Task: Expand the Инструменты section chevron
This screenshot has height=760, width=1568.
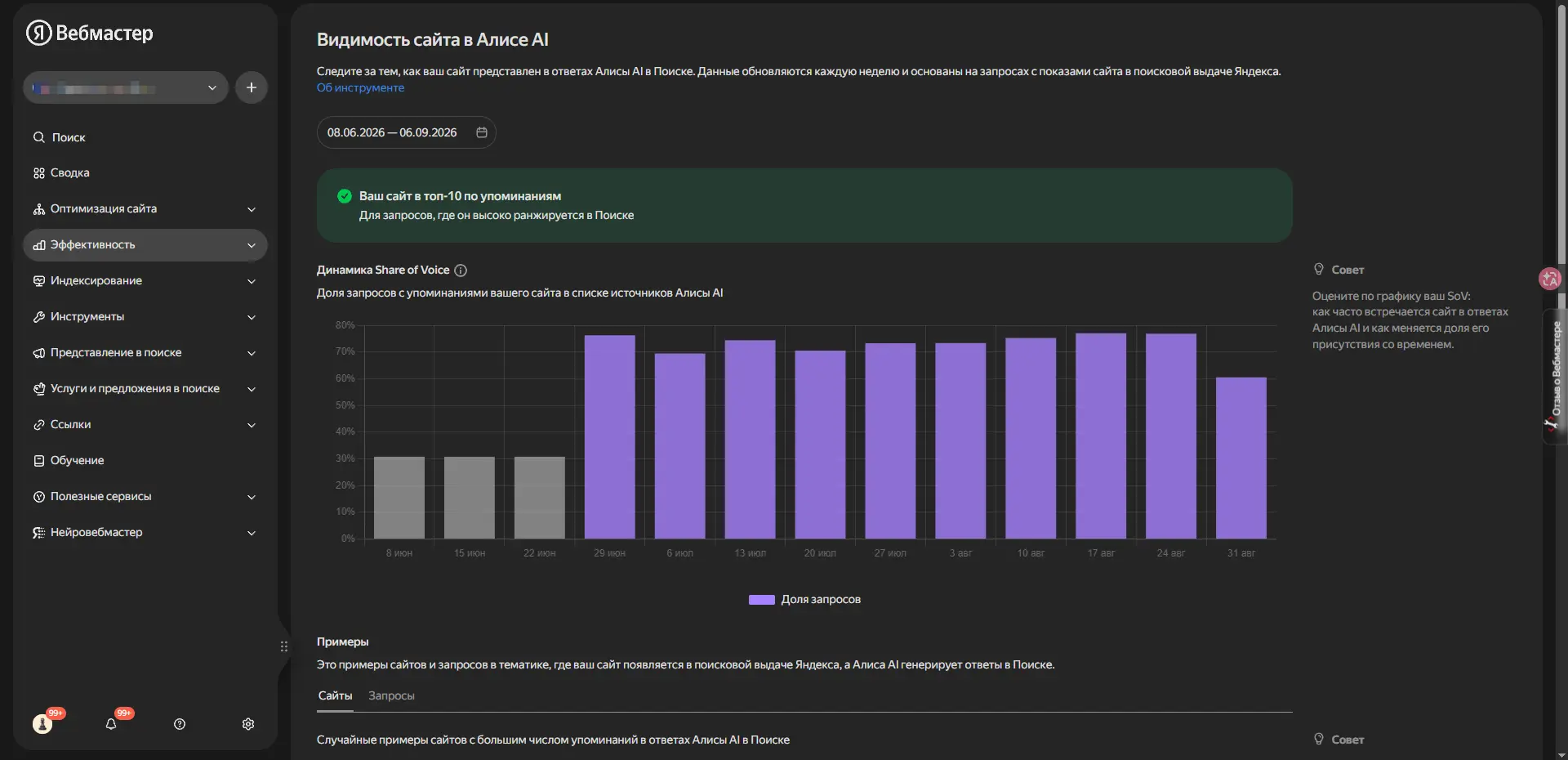Action: point(252,317)
